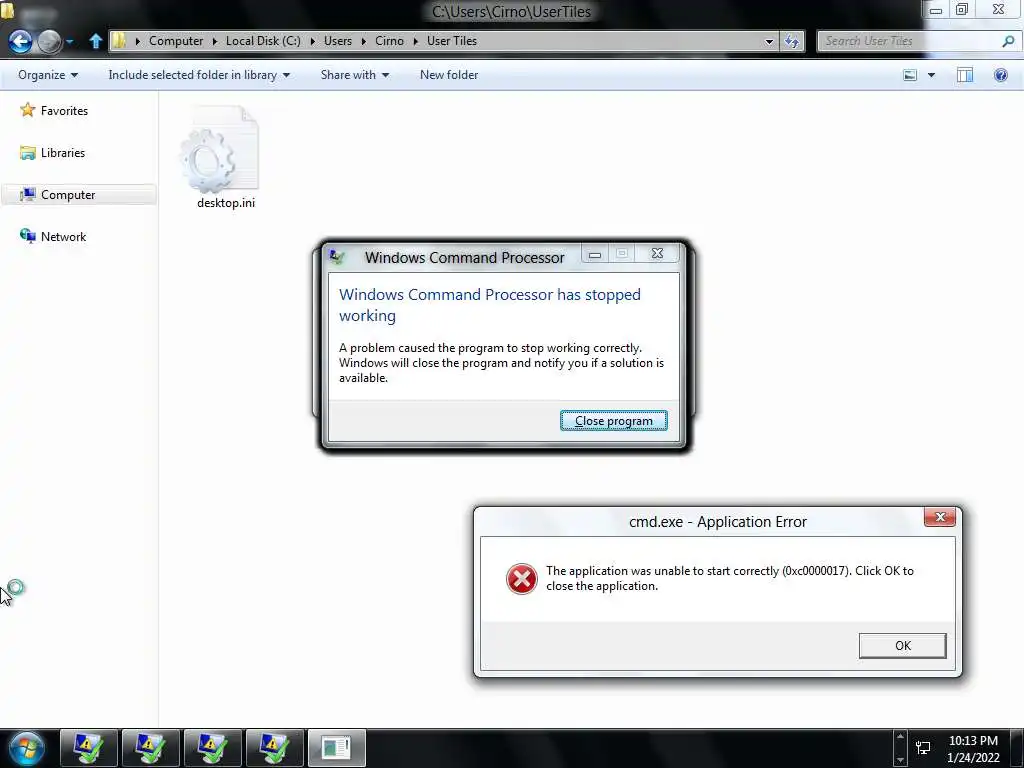This screenshot has height=768, width=1024.
Task: Click fourth taskbar program icon
Action: (275, 748)
